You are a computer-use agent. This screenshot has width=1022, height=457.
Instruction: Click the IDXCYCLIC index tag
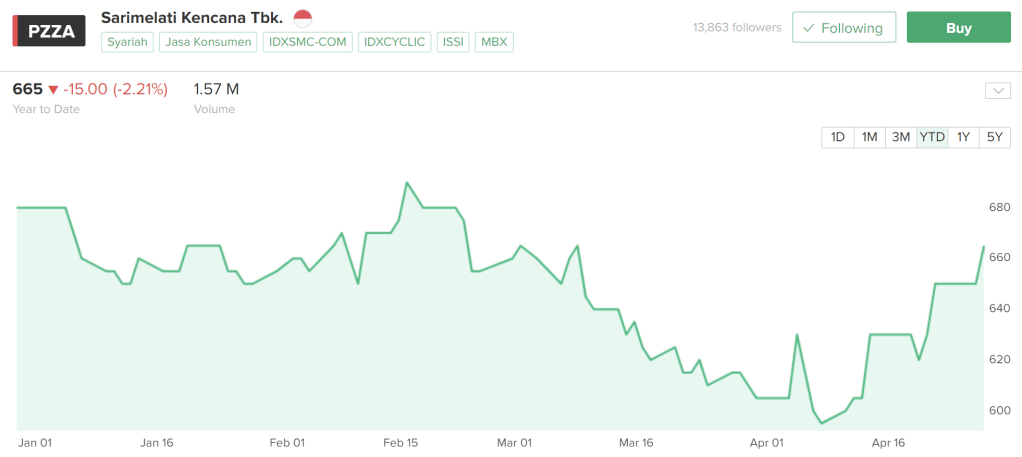(394, 42)
